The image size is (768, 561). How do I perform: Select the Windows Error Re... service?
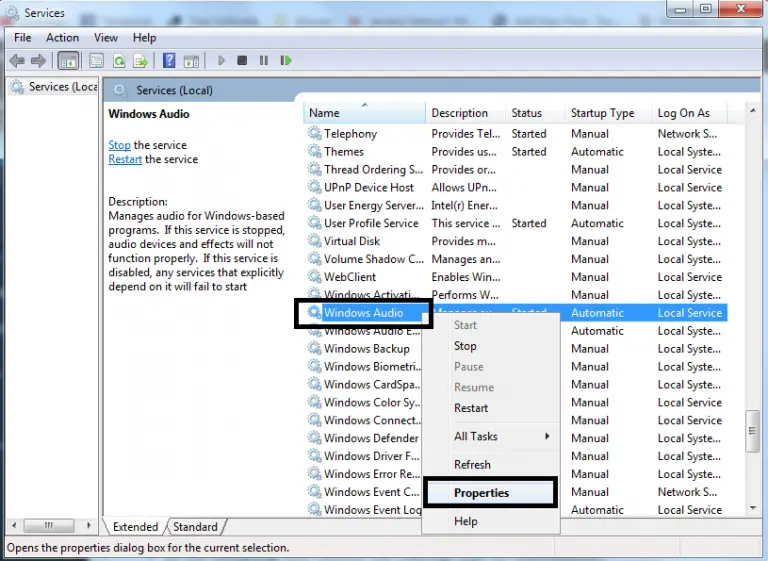[x=372, y=474]
